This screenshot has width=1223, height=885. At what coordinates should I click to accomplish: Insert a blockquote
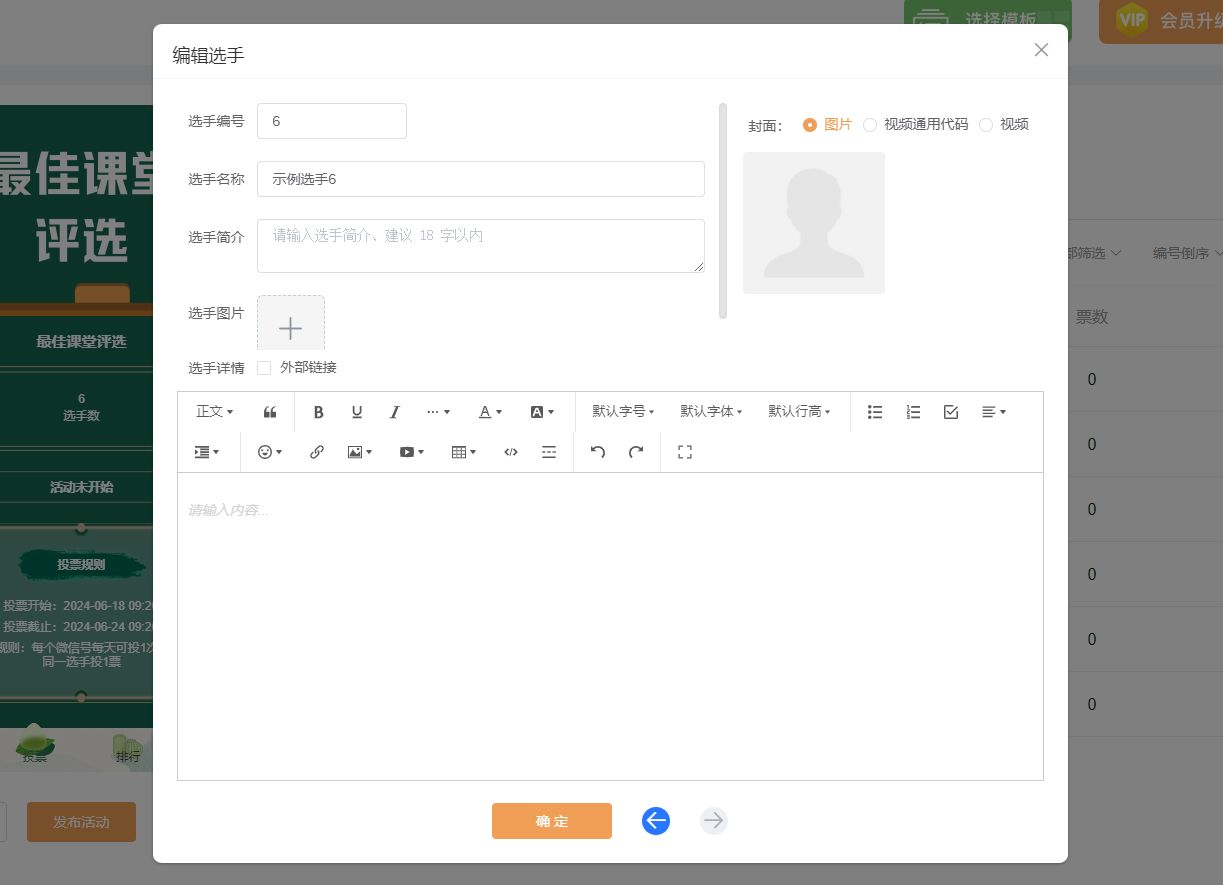[268, 412]
